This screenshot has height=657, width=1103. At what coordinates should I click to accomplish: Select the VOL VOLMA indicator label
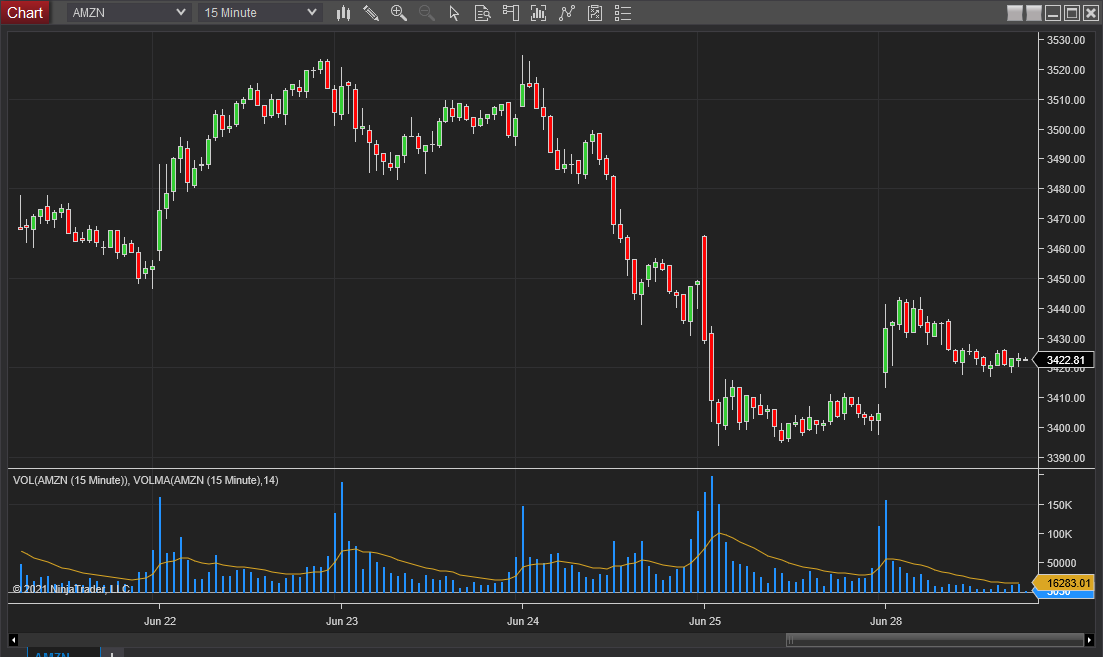(146, 480)
